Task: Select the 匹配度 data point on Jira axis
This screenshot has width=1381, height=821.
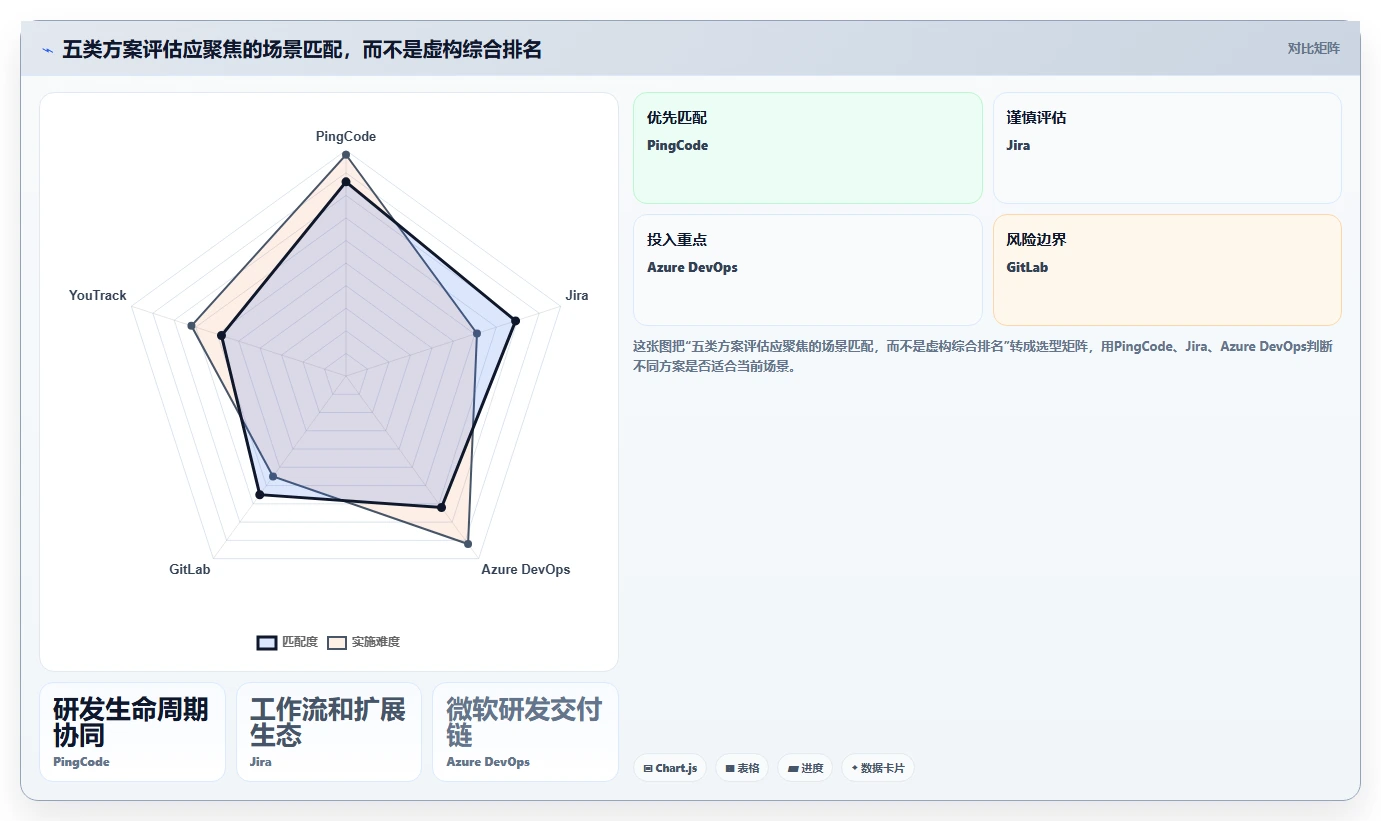Action: (516, 321)
